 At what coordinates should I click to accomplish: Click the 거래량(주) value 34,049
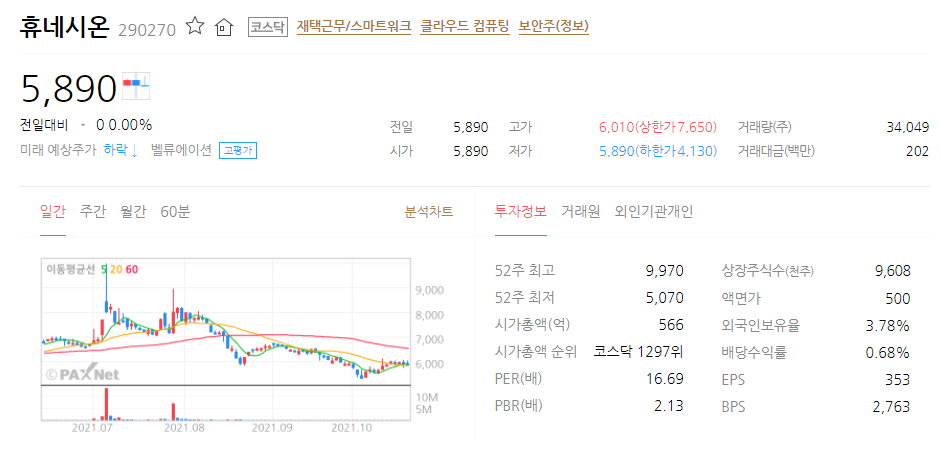point(907,127)
